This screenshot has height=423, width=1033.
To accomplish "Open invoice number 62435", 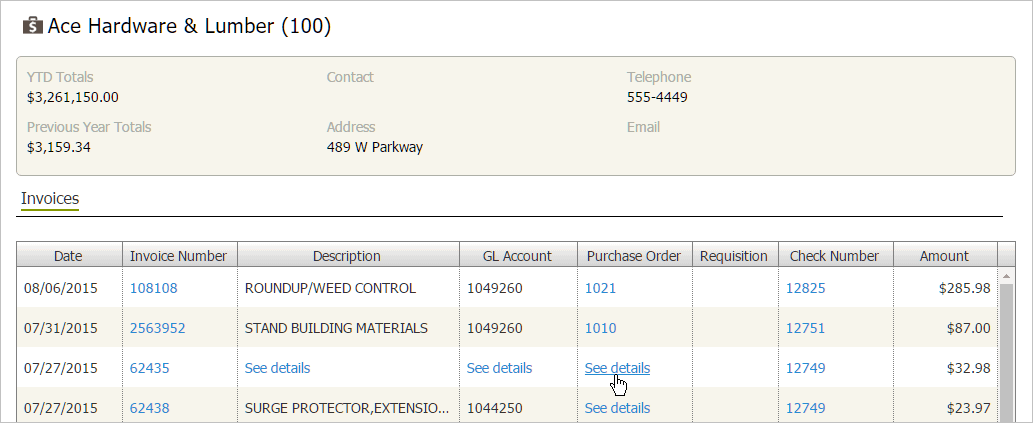I will [150, 368].
